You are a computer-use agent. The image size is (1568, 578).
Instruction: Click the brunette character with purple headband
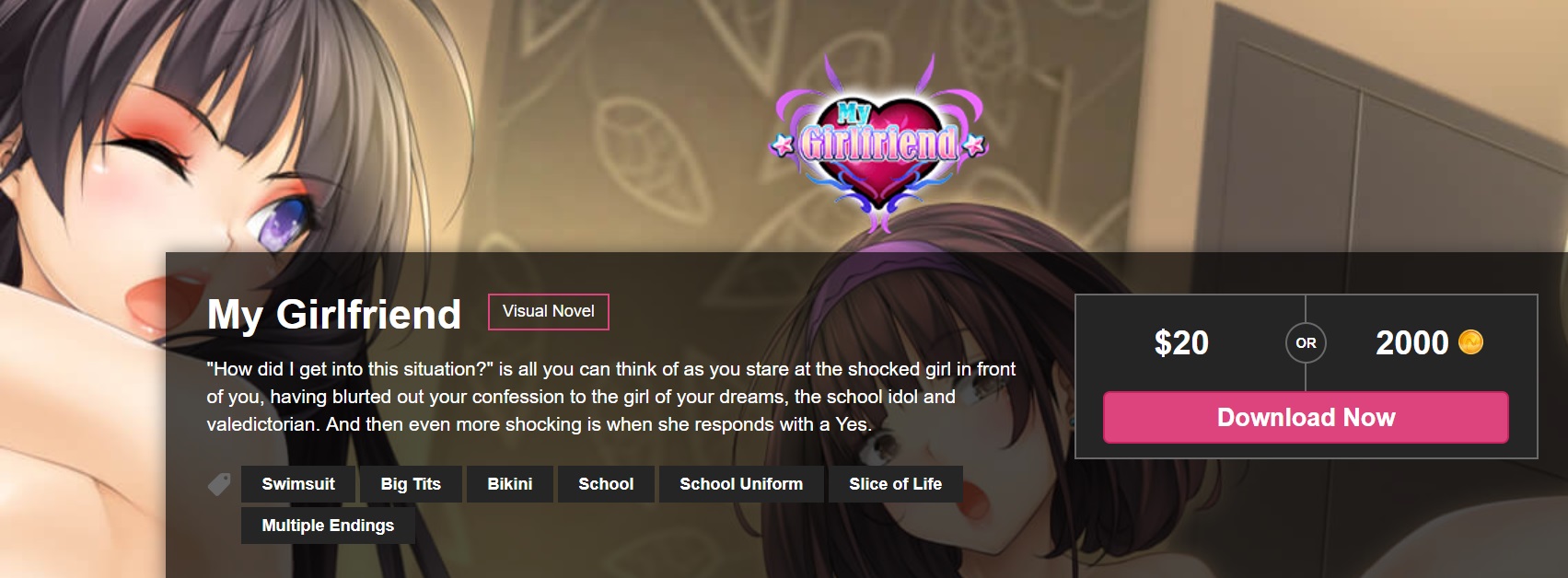tap(930, 405)
